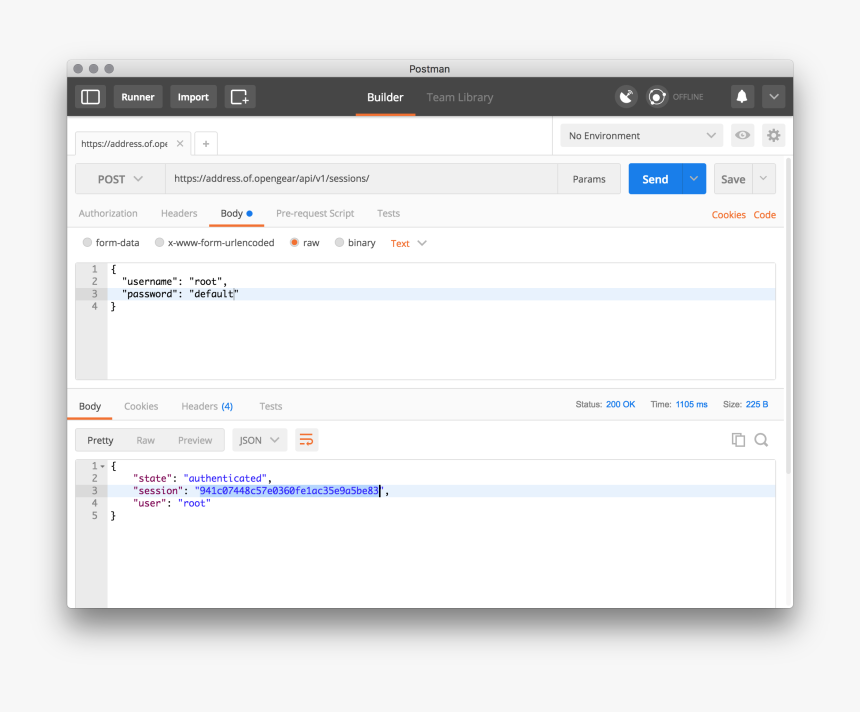Click the interceptor satellite icon
The height and width of the screenshot is (712, 860).
(626, 97)
